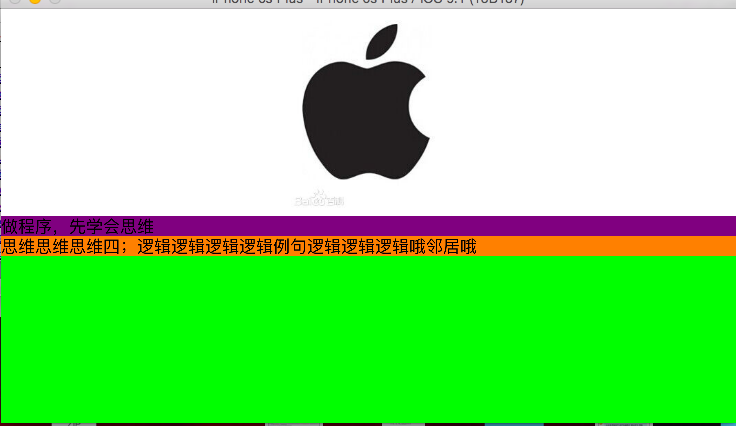Select the purple label reading 做程序，先学会思维

[x=368, y=226]
